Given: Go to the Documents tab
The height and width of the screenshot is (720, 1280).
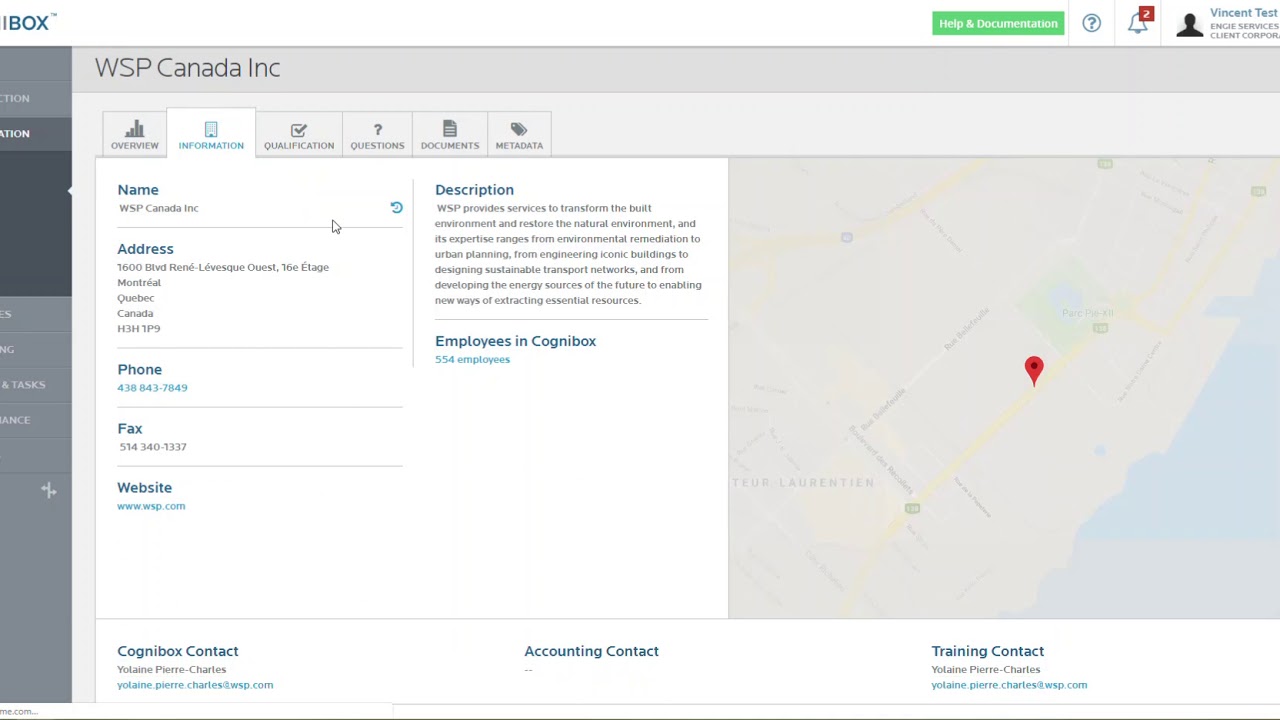Looking at the screenshot, I should [x=449, y=135].
